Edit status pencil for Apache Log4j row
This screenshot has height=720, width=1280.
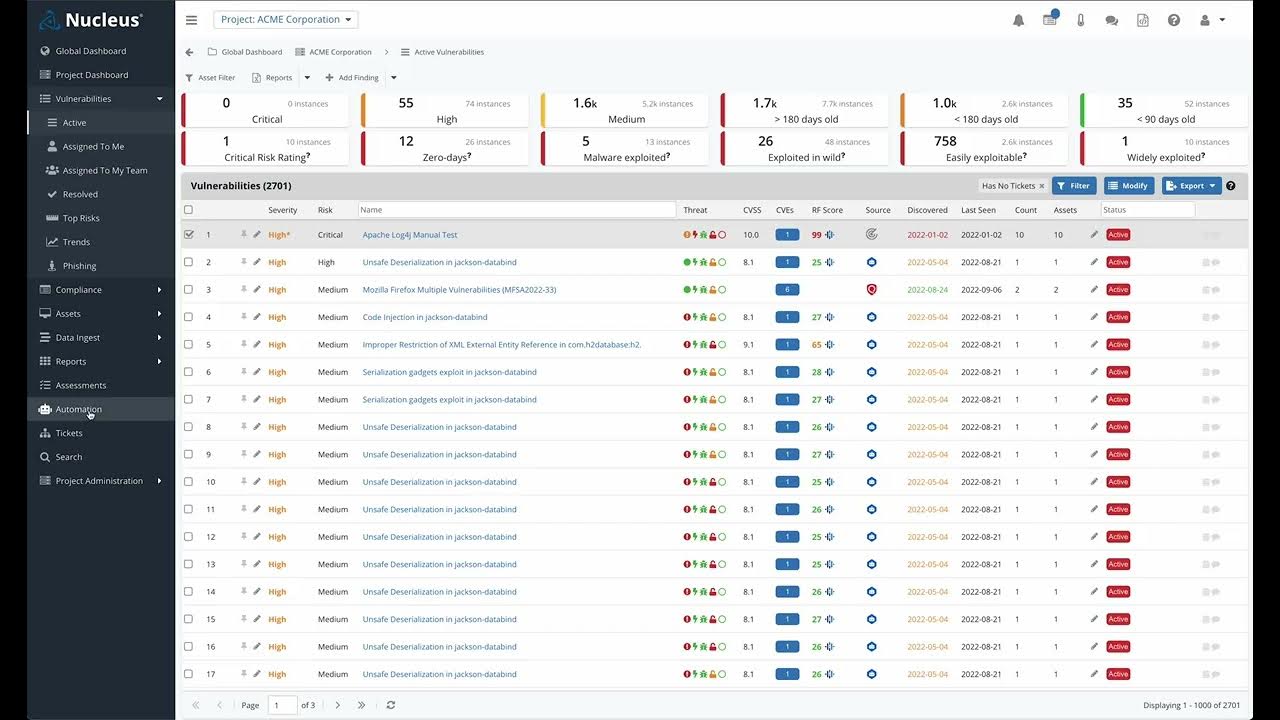pos(1094,235)
